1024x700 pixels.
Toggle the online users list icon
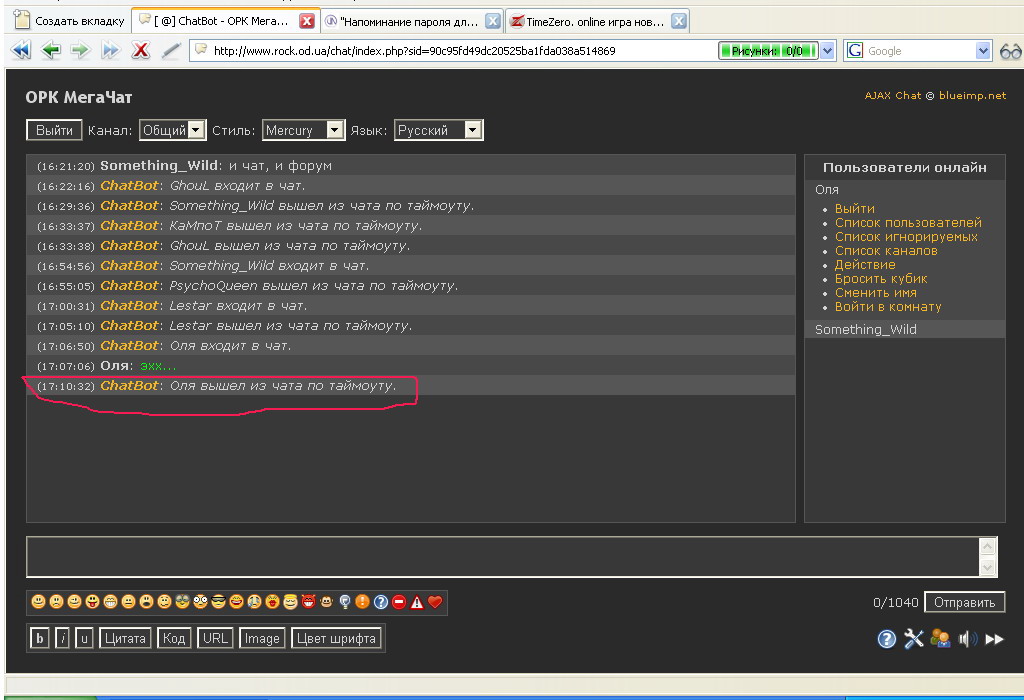coord(940,639)
